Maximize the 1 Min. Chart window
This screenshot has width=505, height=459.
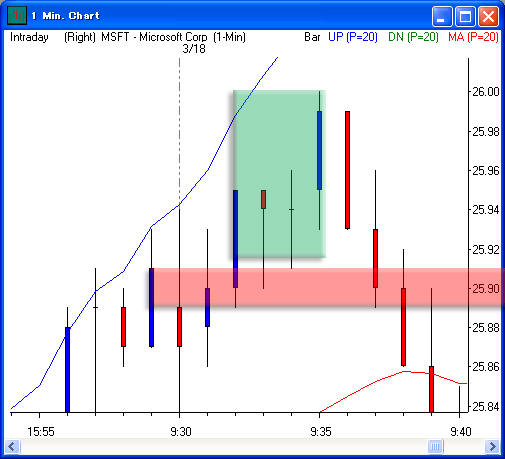465,16
